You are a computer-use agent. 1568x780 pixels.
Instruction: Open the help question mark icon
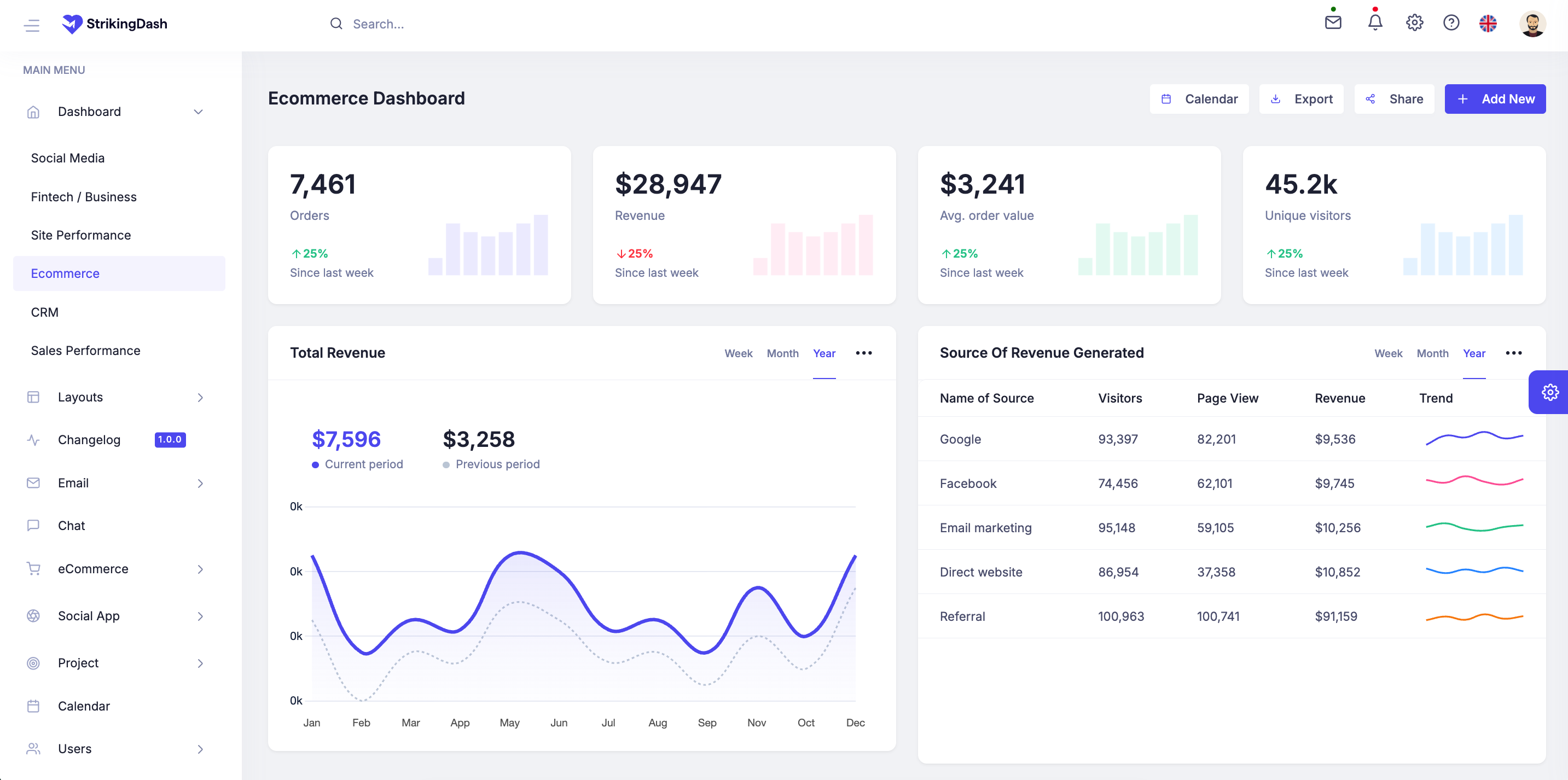coord(1451,22)
